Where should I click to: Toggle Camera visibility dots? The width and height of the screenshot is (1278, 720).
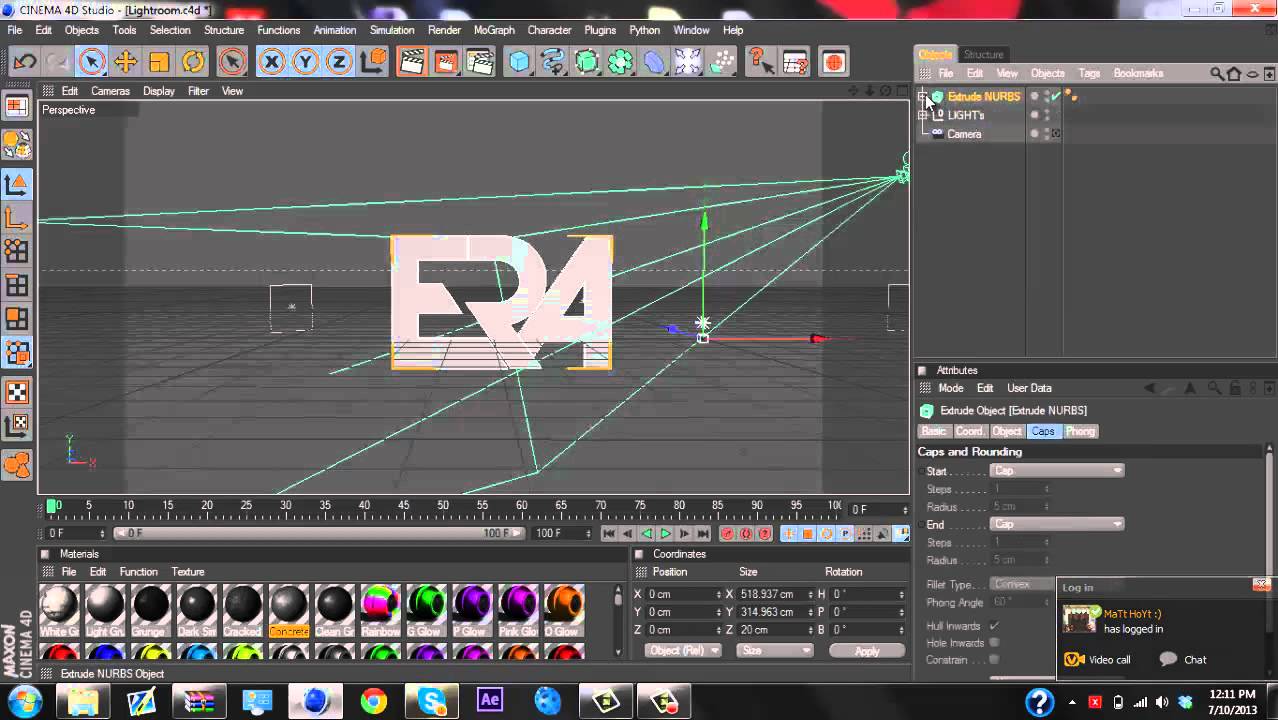[1047, 134]
